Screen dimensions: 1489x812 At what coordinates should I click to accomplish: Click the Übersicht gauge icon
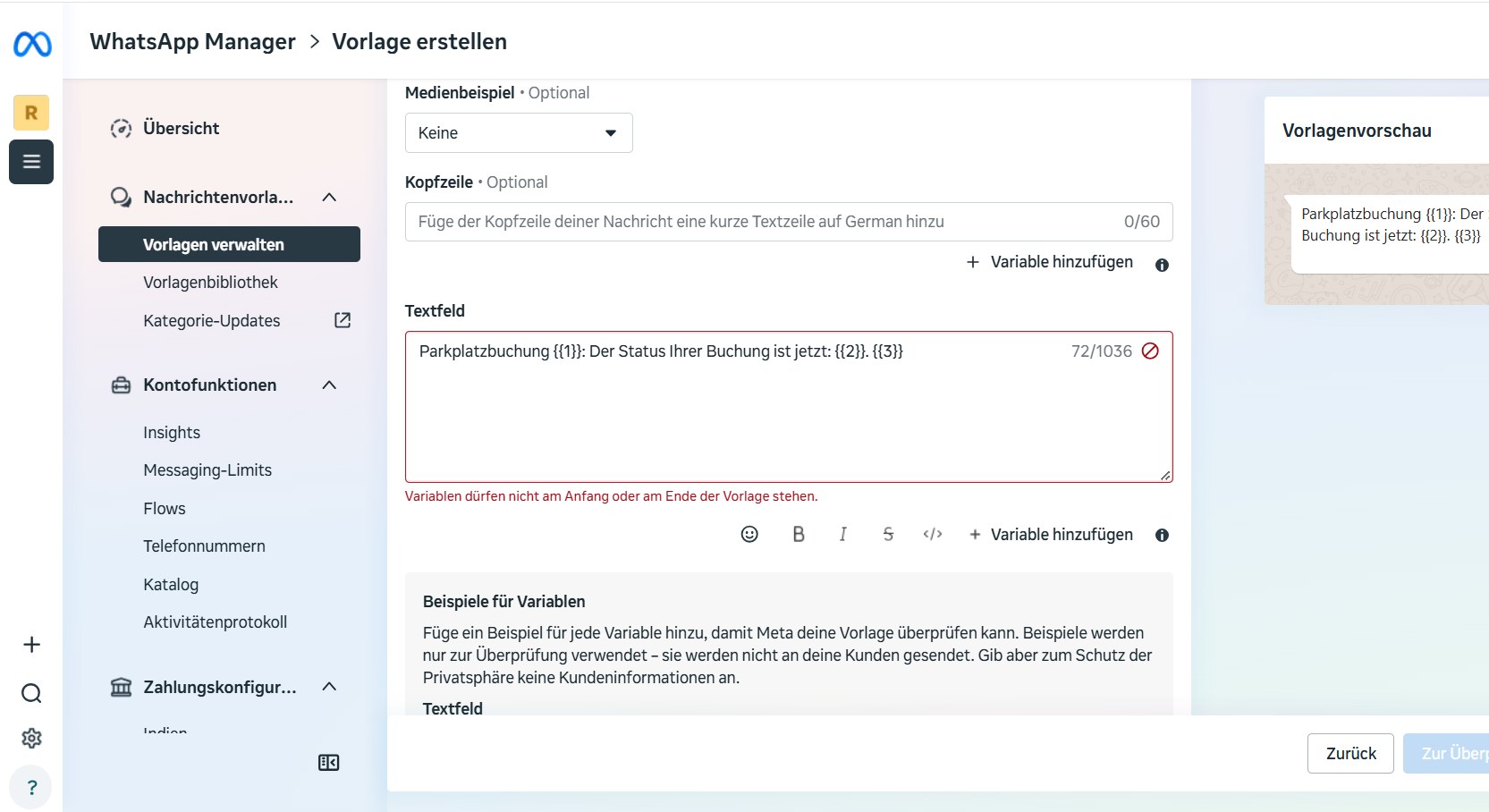point(121,128)
